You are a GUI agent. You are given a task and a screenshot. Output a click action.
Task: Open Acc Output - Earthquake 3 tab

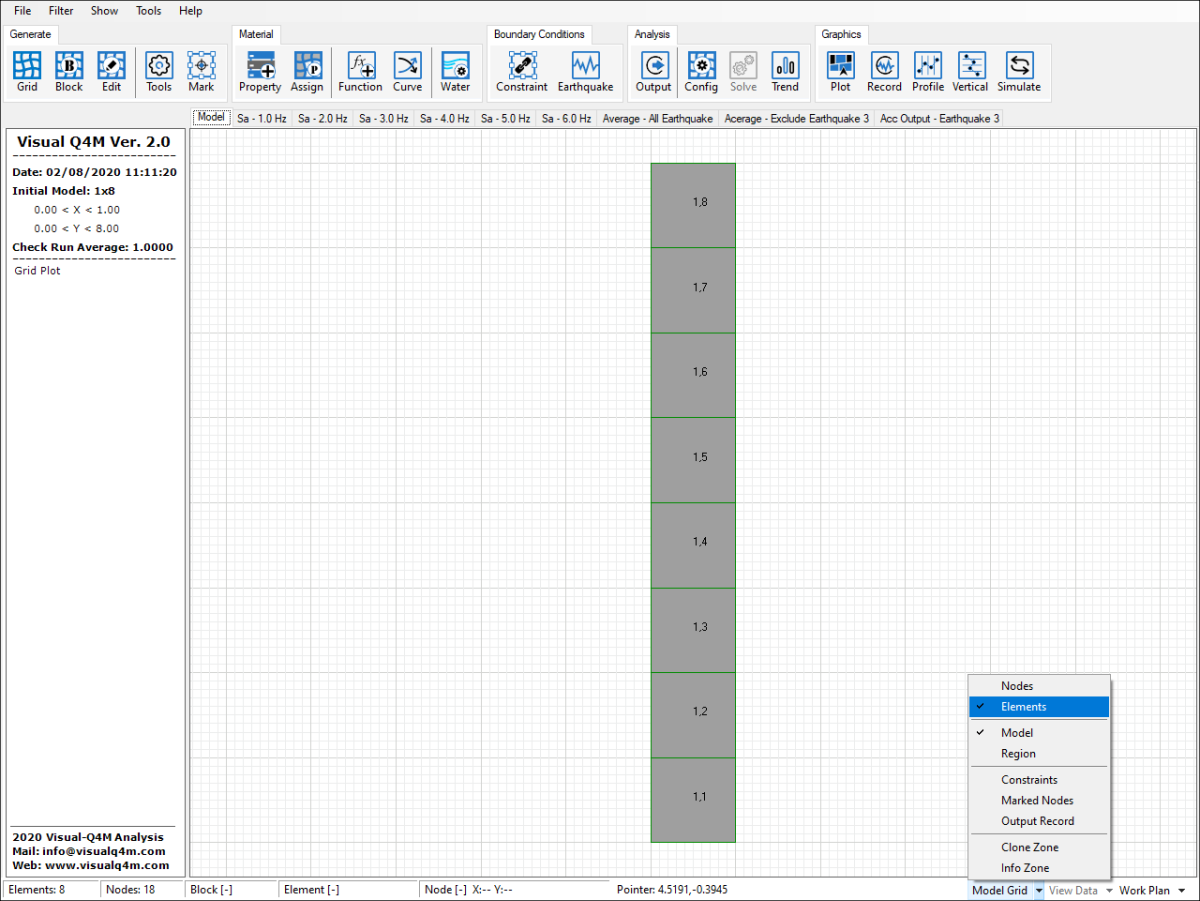939,118
